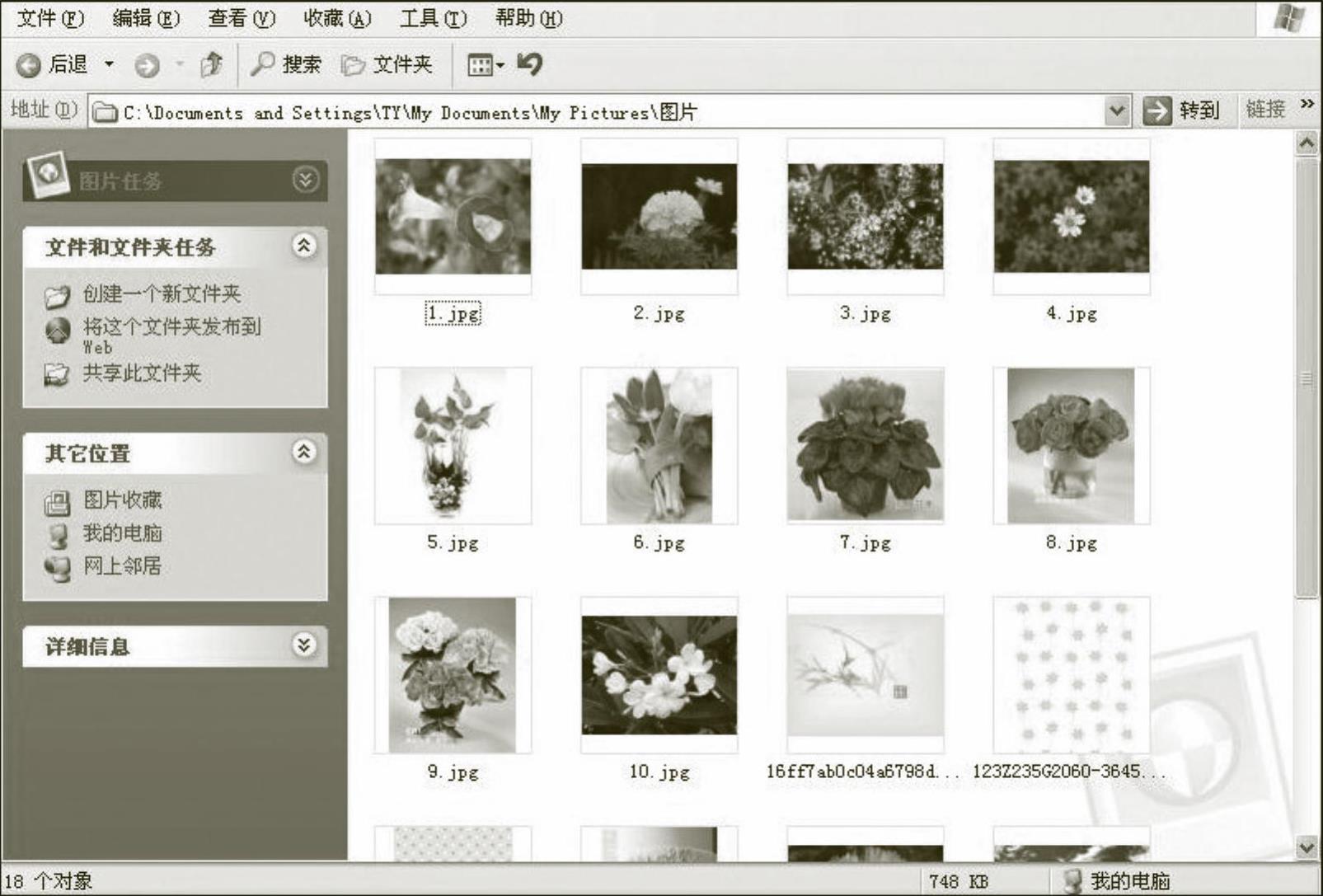
Task: Select the 16ff7ab0c04a6798d... thumbnail
Action: [x=866, y=675]
